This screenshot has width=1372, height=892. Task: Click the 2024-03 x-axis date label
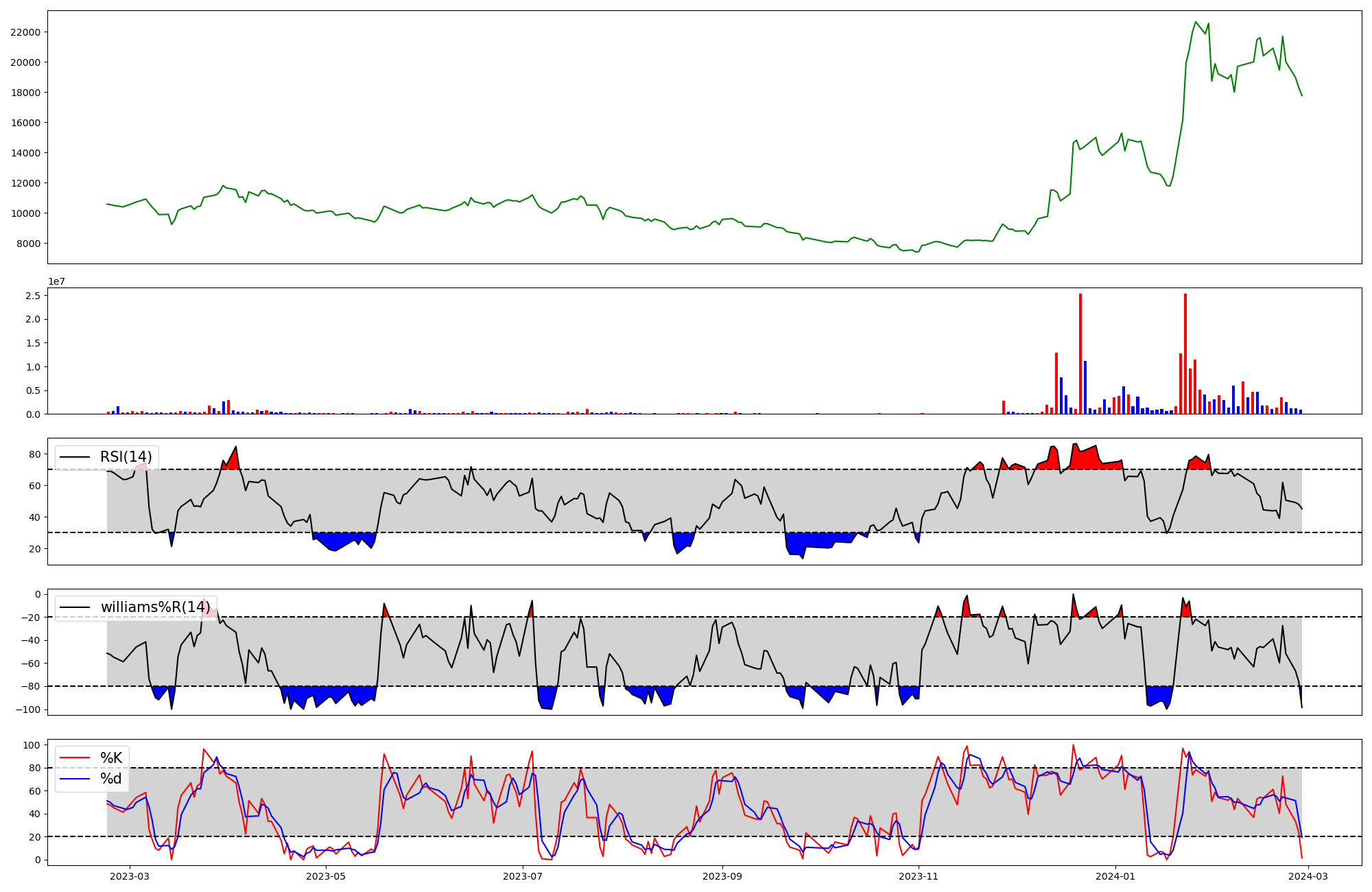(x=1309, y=876)
